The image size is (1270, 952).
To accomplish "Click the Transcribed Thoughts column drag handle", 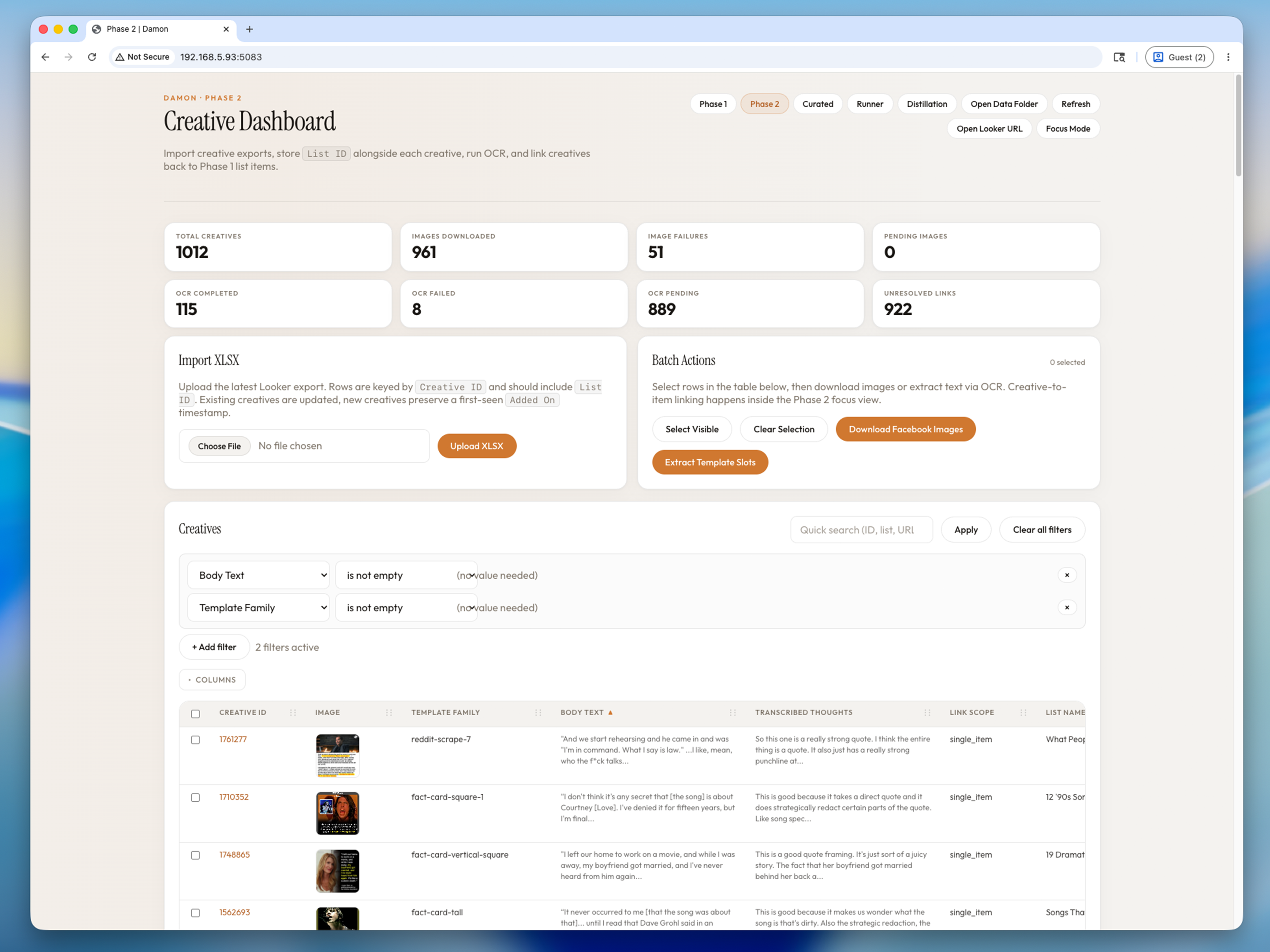I will coord(927,712).
